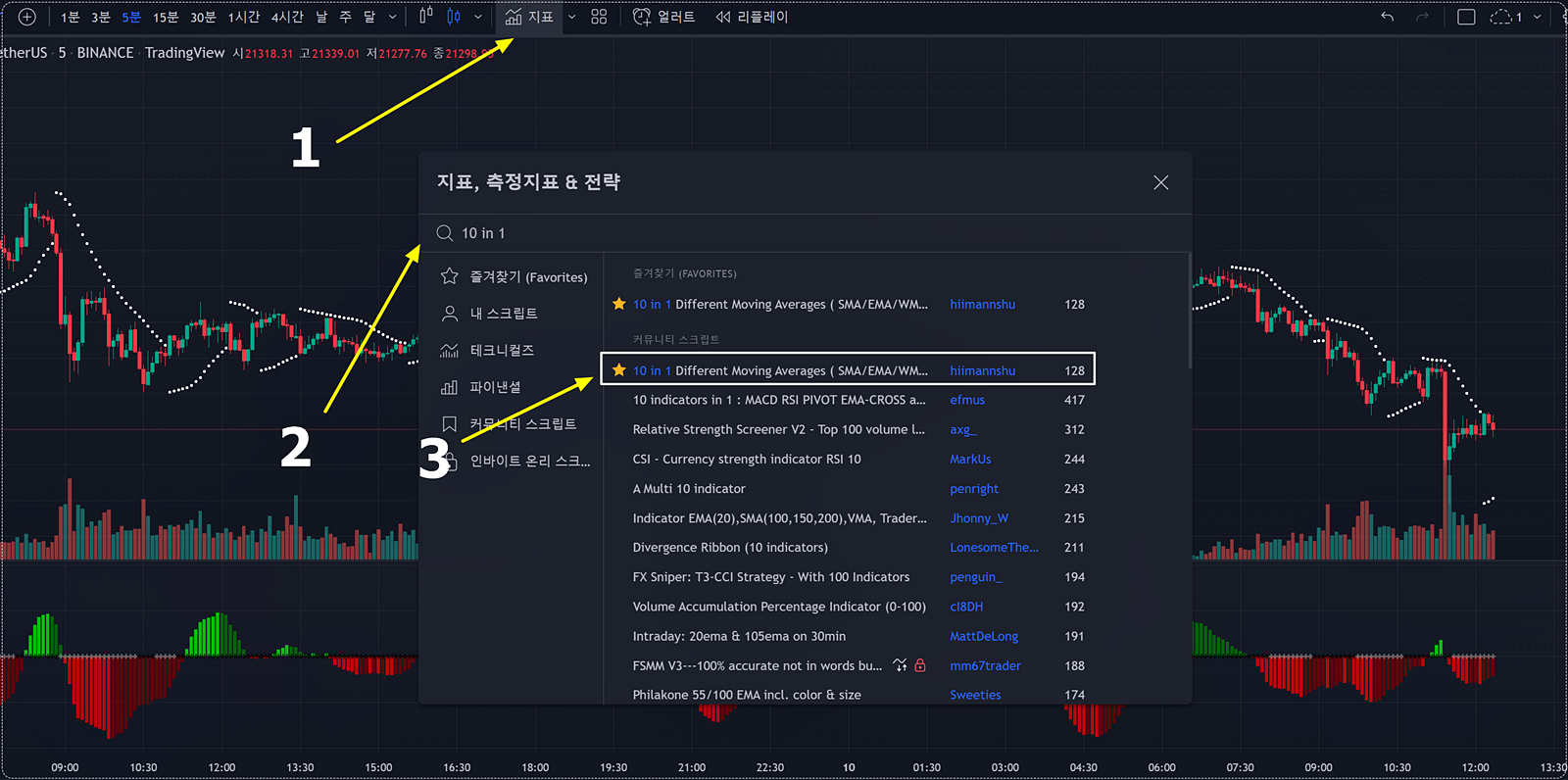The image size is (1568, 780).
Task: Select the daily 날 interval
Action: [x=321, y=17]
